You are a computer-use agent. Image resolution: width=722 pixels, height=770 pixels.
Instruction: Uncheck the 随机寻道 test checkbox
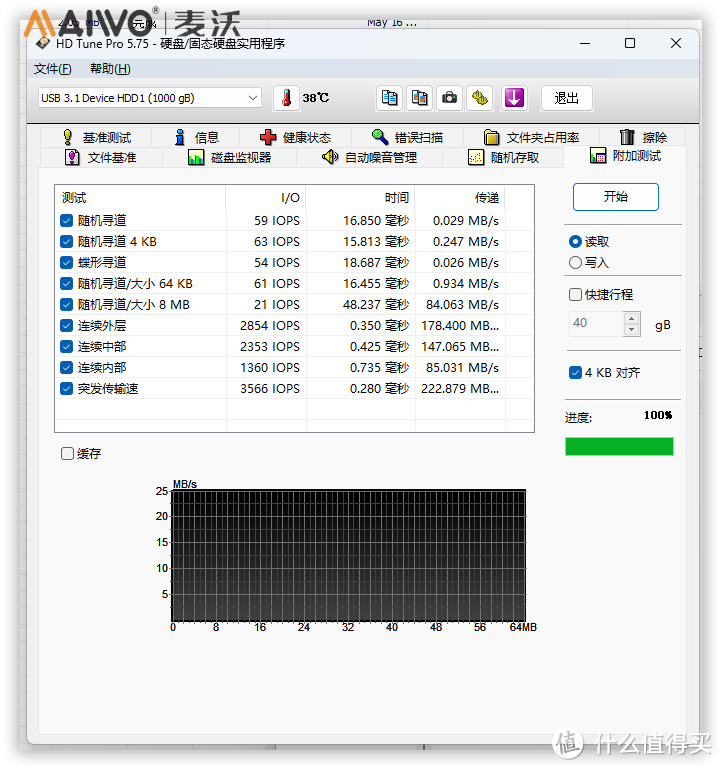(x=67, y=220)
